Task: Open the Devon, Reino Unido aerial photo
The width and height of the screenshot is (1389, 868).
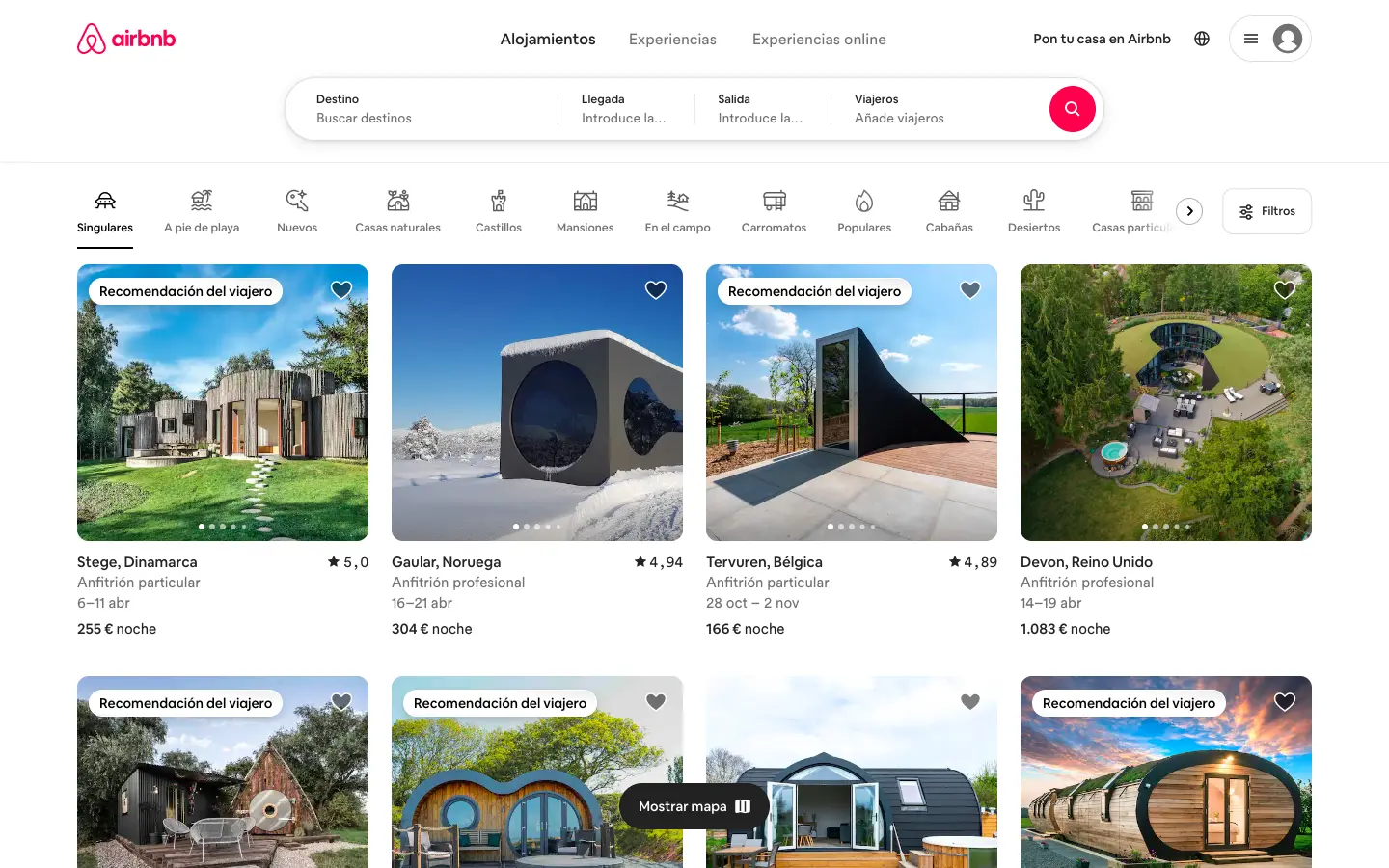Action: tap(1166, 402)
